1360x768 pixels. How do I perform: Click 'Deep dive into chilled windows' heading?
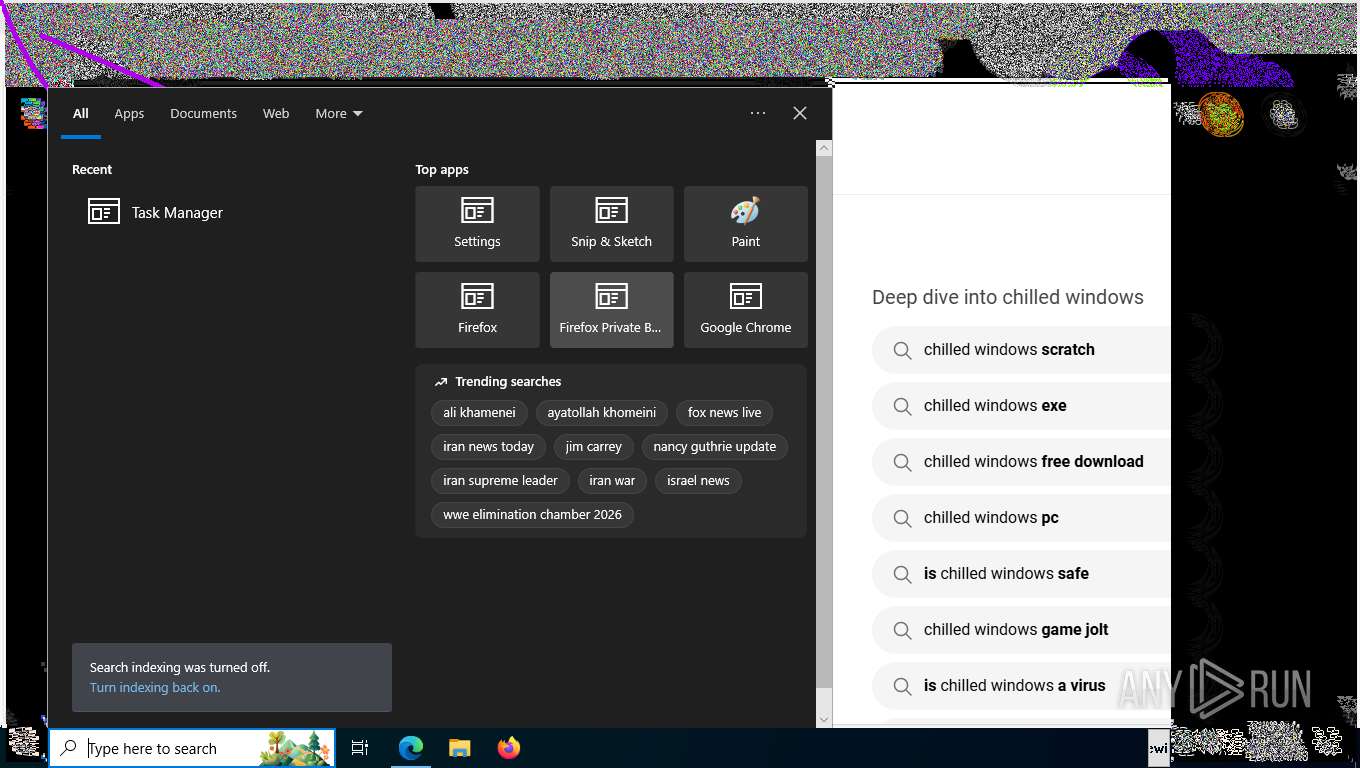pos(1008,297)
